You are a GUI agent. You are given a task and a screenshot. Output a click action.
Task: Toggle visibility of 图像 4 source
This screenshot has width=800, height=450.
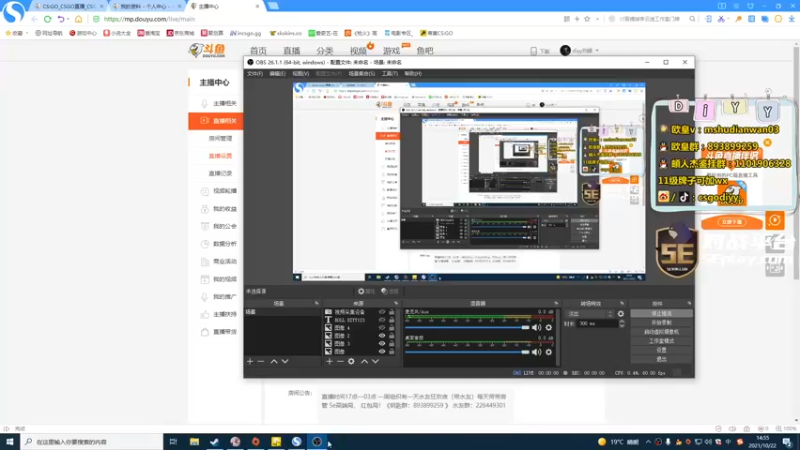click(x=382, y=328)
